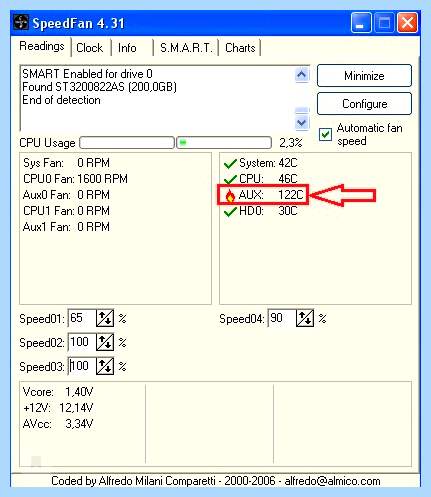Click the 'Vcore: 1,40V' voltage reading
The width and height of the screenshot is (431, 497).
pyautogui.click(x=58, y=392)
